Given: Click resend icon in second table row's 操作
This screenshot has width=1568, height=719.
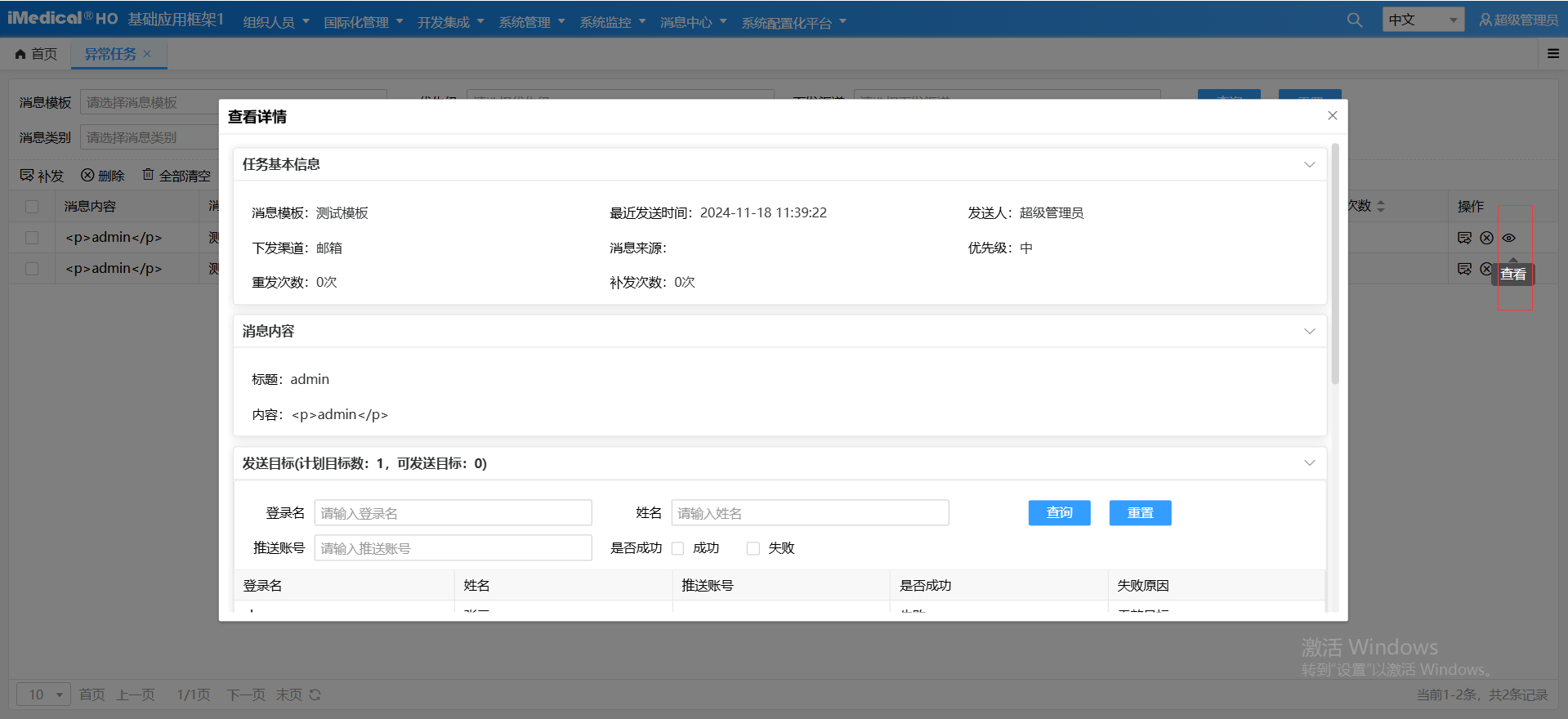Looking at the screenshot, I should [x=1464, y=269].
